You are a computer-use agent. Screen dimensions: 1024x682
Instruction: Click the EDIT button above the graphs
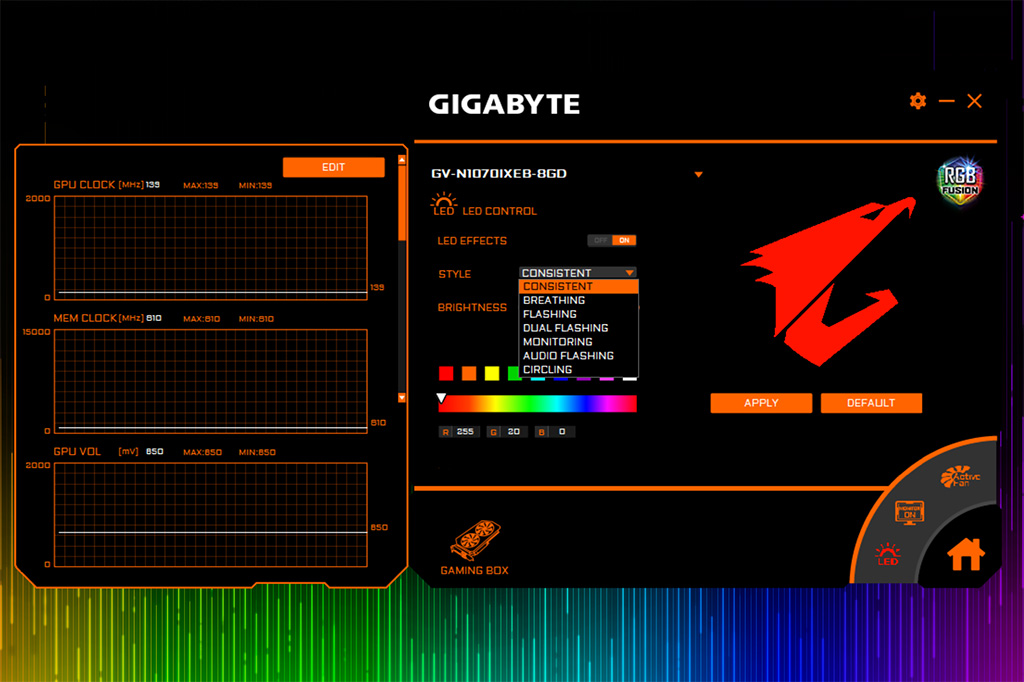coord(334,167)
